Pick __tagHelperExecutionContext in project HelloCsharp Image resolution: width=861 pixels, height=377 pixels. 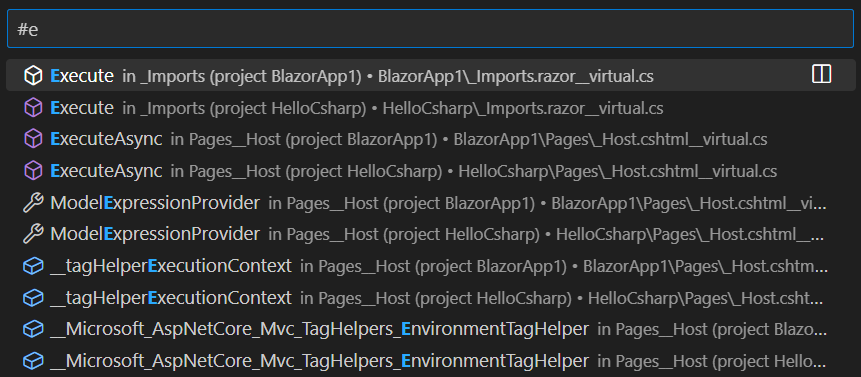[x=430, y=298]
